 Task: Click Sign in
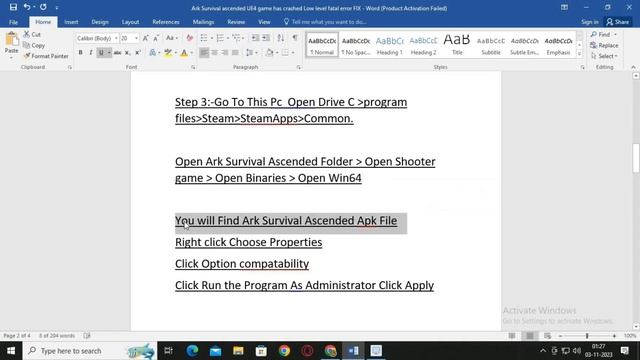click(x=590, y=22)
